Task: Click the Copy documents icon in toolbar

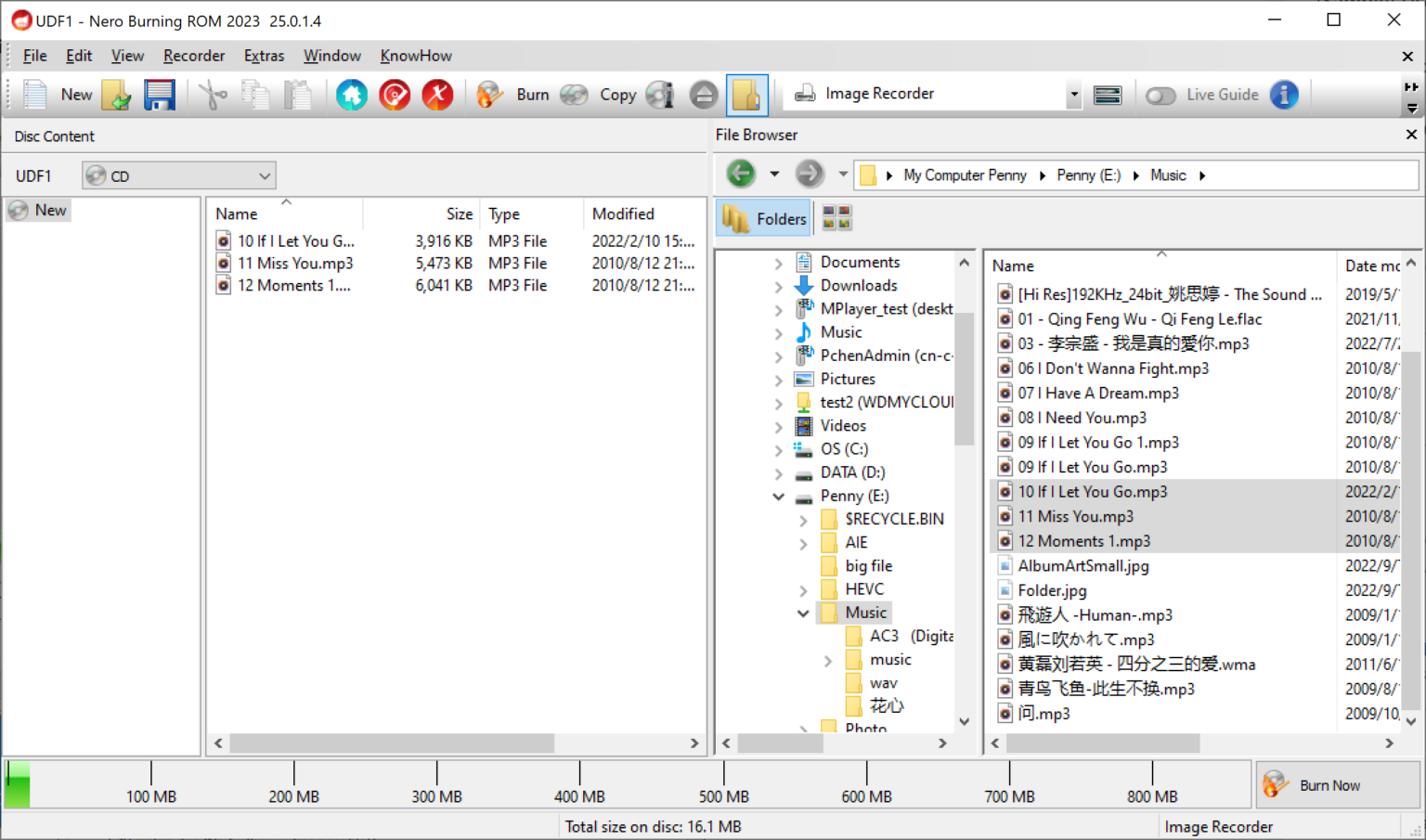Action: 255,95
